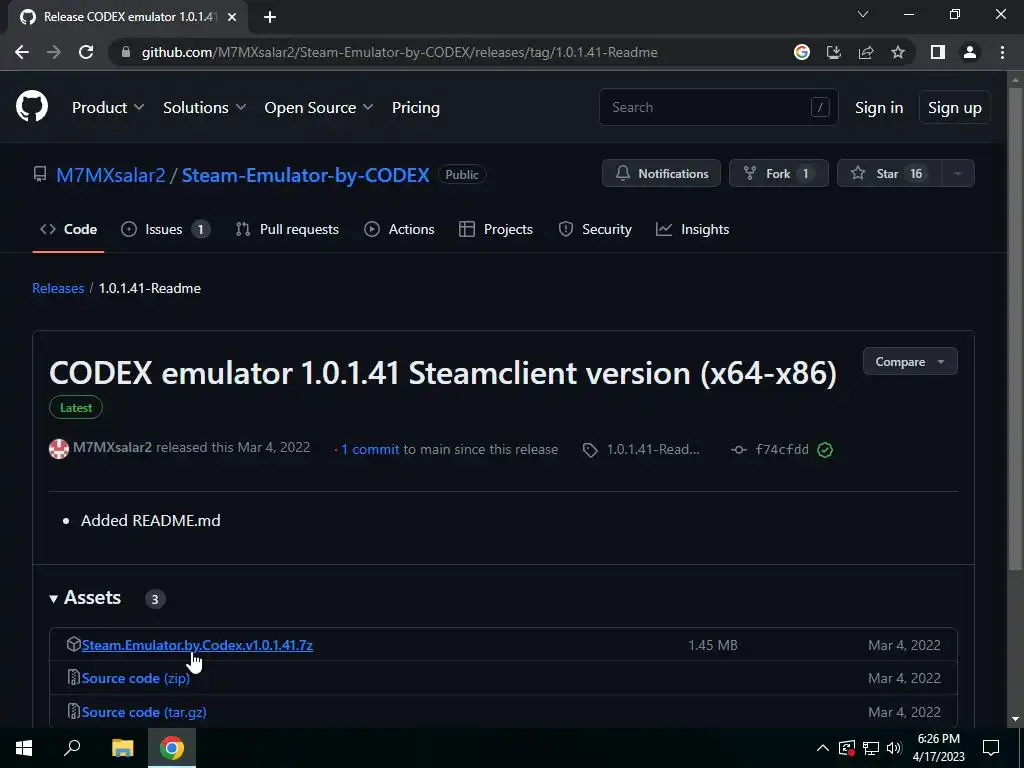Open a new browser tab
Viewport: 1024px width, 768px height.
pyautogui.click(x=270, y=17)
